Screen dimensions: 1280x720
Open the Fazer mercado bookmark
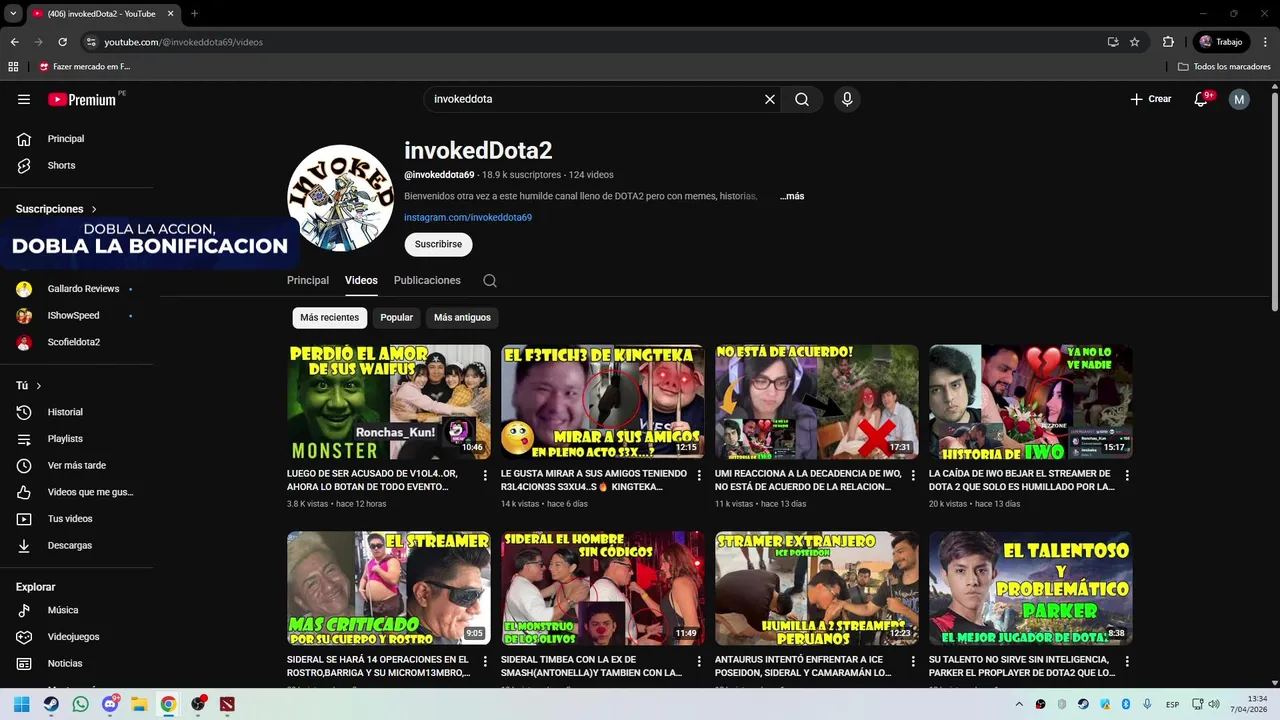85,67
